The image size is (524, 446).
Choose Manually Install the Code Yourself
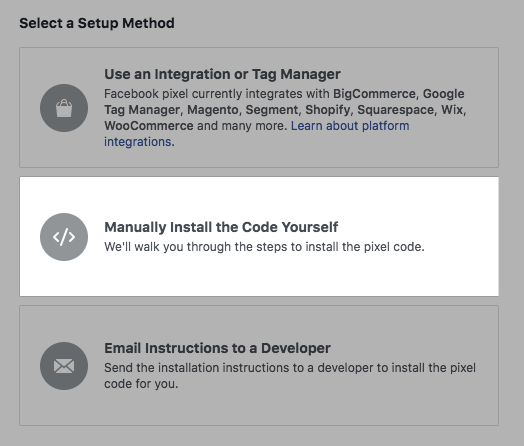(x=221, y=227)
